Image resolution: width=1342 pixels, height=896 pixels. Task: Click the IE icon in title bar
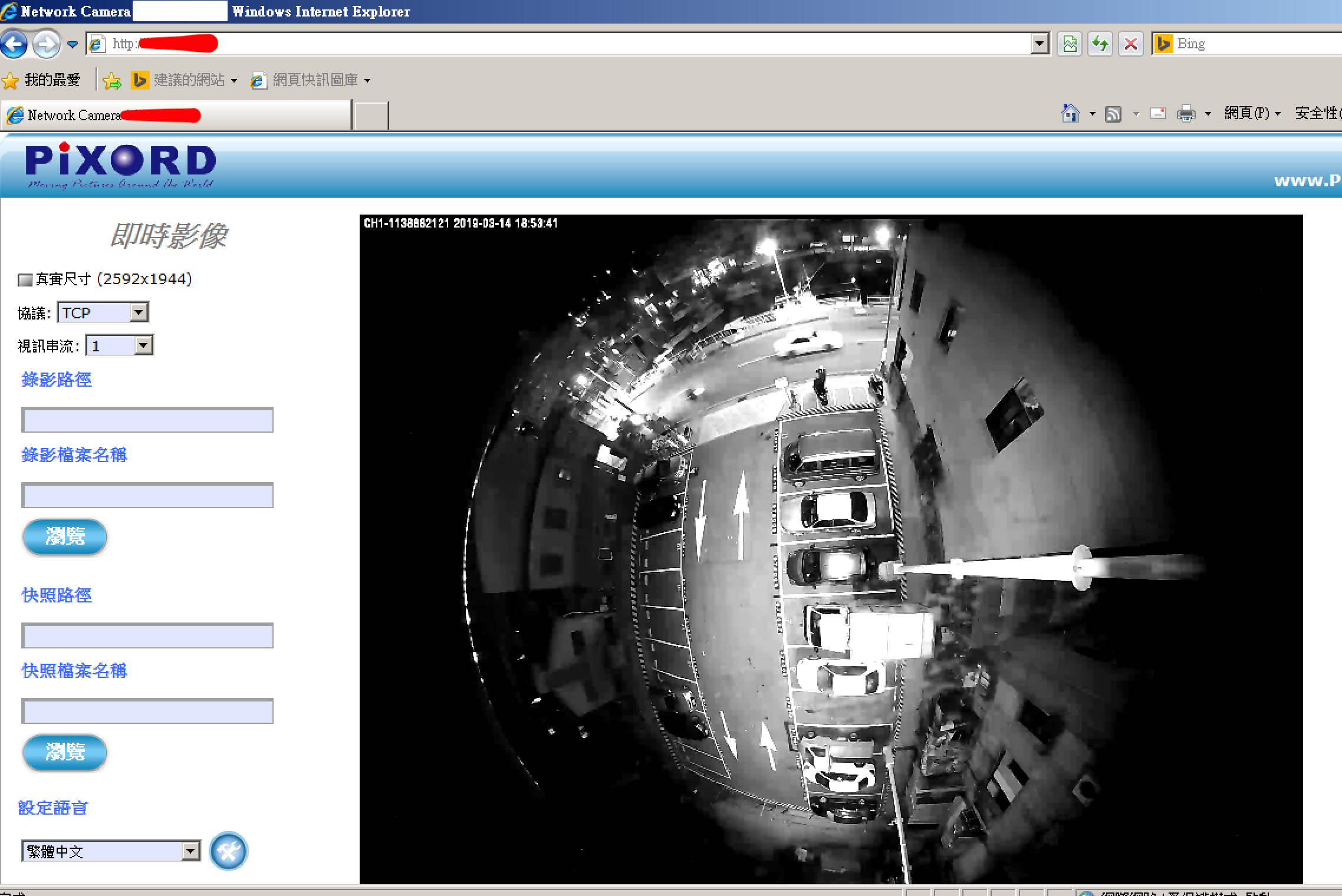pos(9,11)
